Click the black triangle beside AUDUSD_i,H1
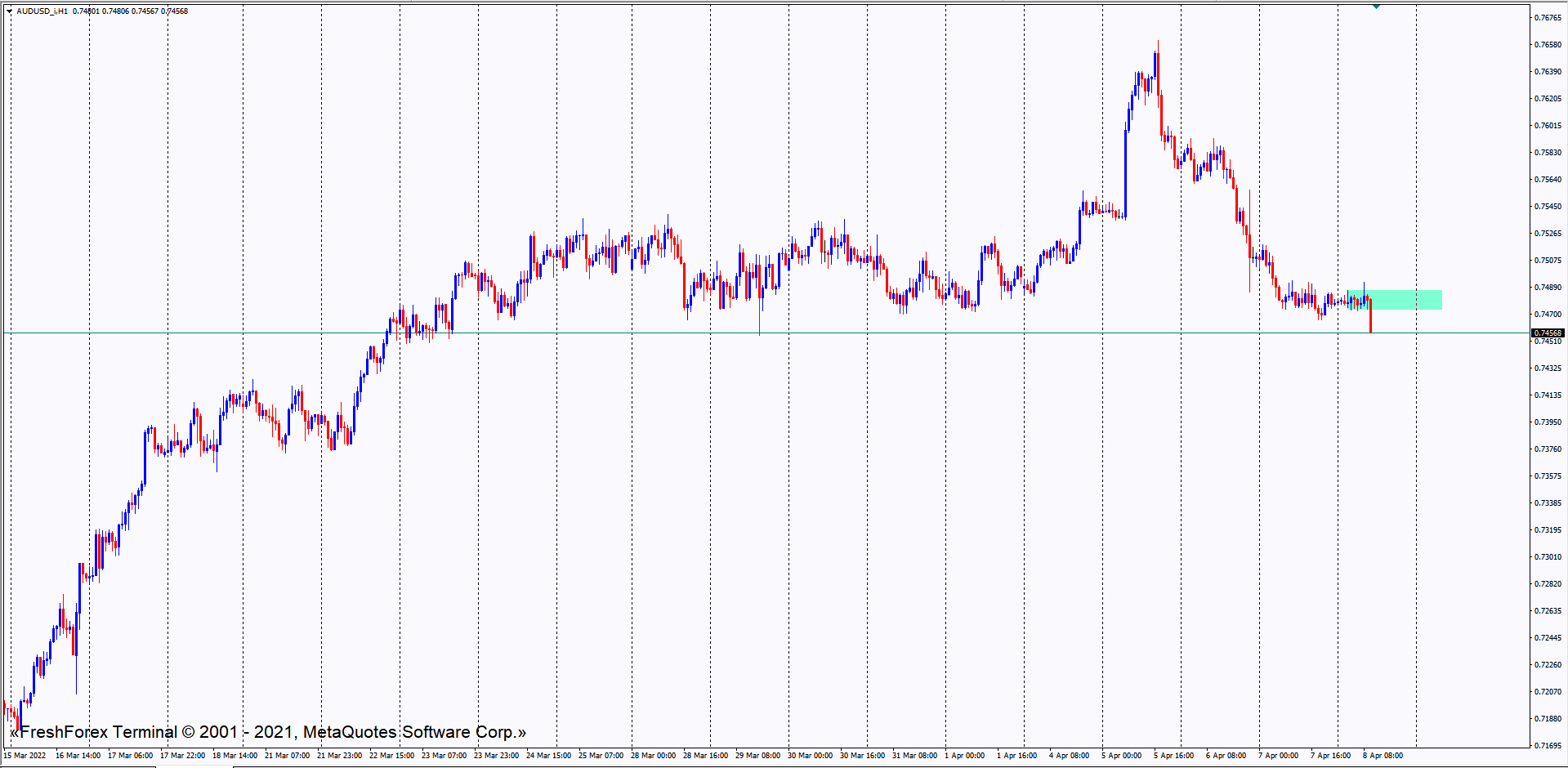Image resolution: width=1568 pixels, height=768 pixels. coord(9,11)
